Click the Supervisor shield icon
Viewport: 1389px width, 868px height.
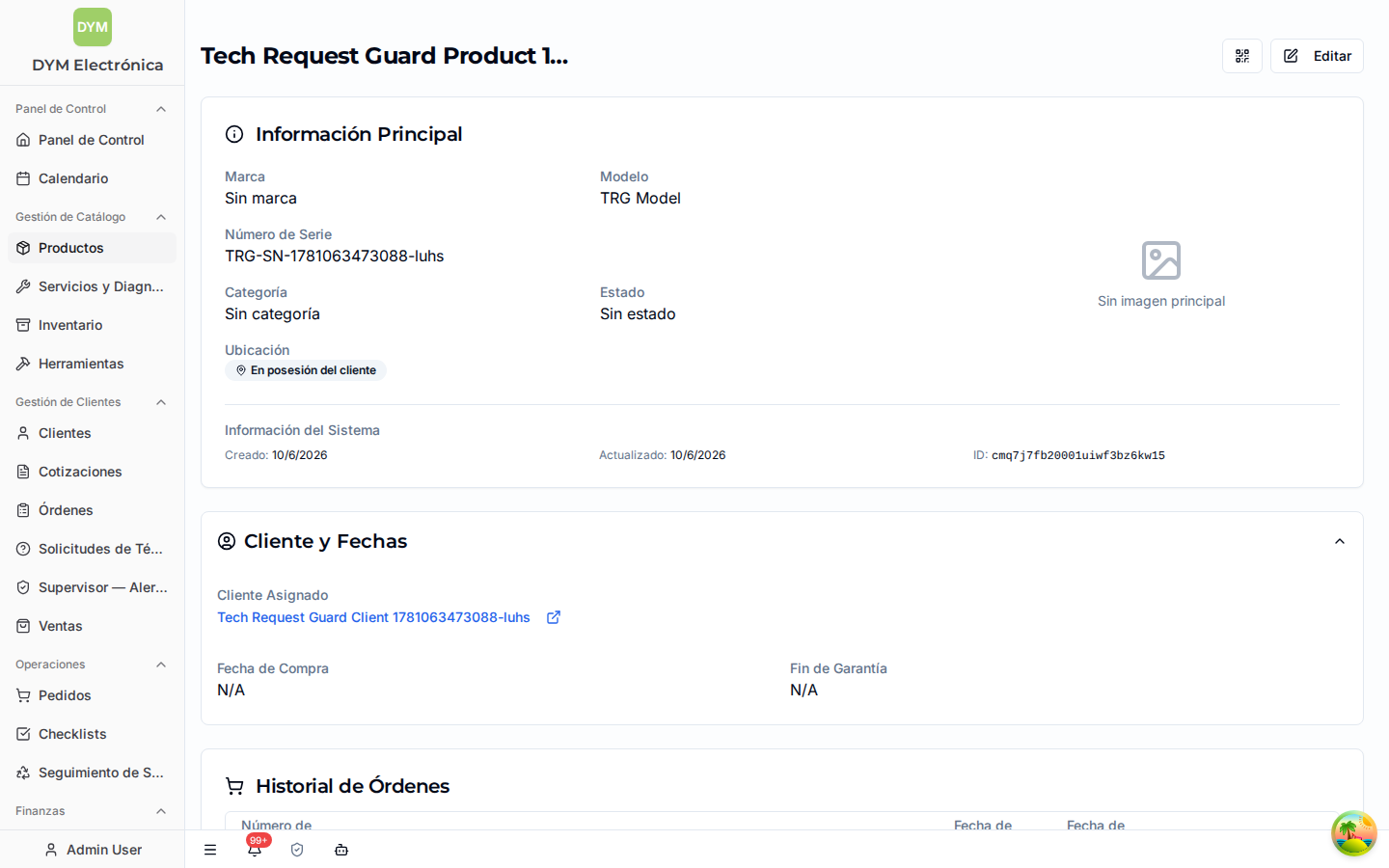pos(23,587)
